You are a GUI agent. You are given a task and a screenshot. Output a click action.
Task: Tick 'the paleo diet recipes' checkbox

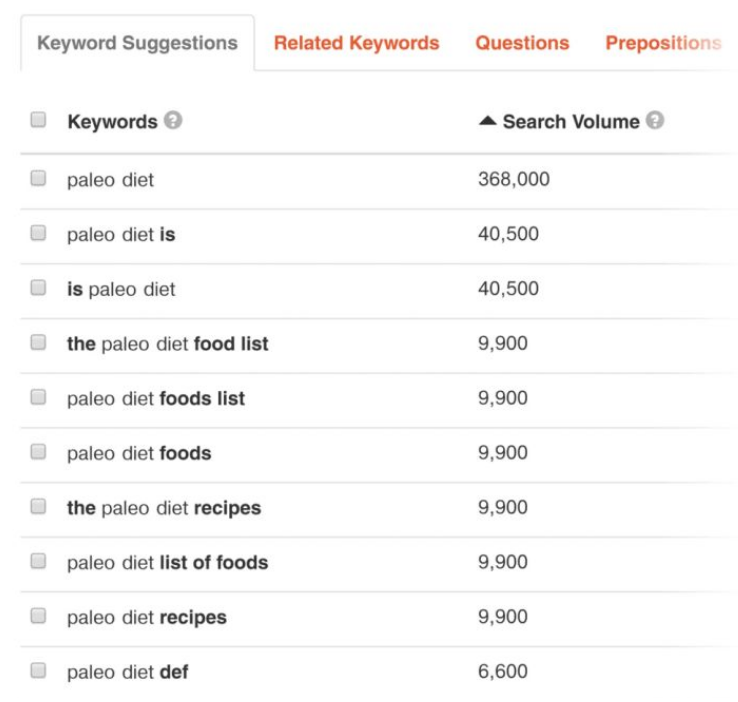pyautogui.click(x=38, y=506)
